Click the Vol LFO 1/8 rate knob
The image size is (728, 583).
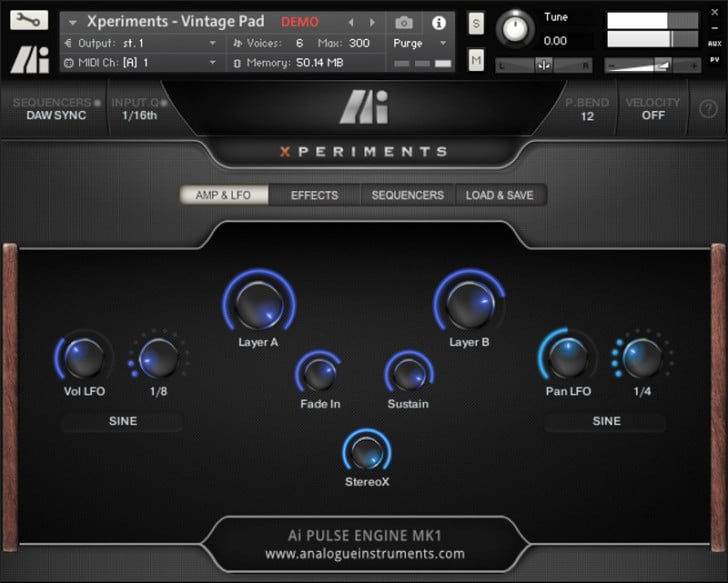[x=159, y=357]
